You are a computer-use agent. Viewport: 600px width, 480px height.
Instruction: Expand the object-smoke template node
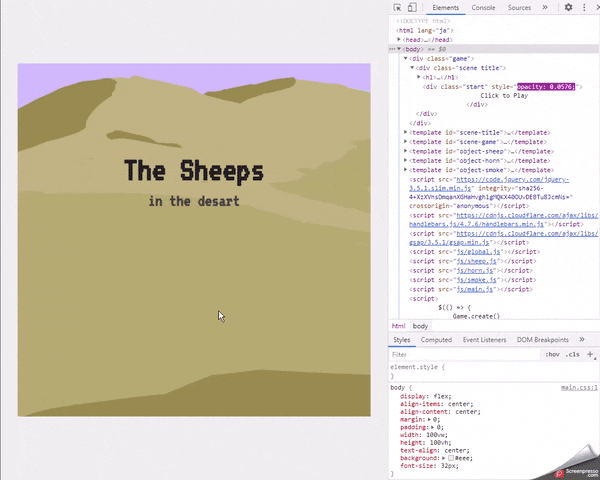[x=405, y=170]
